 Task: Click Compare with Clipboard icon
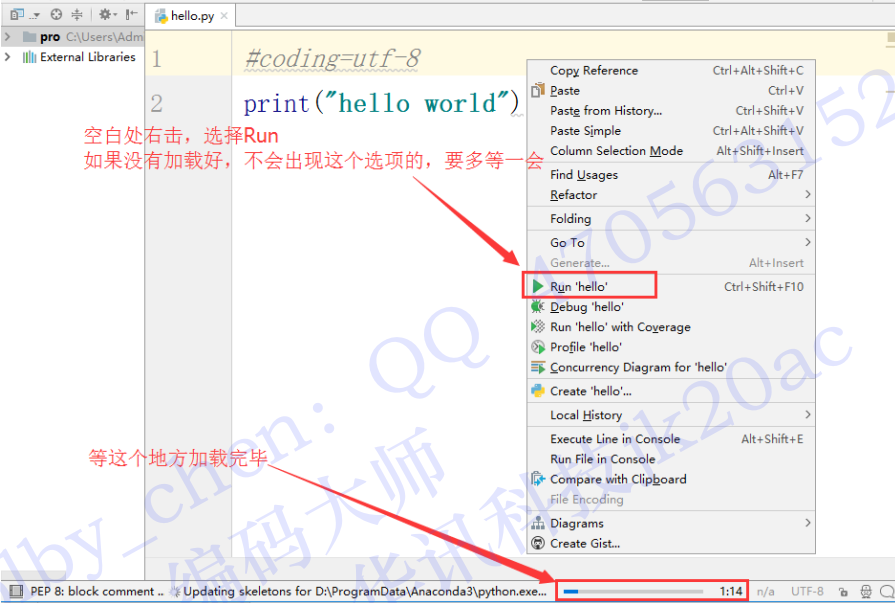click(538, 479)
